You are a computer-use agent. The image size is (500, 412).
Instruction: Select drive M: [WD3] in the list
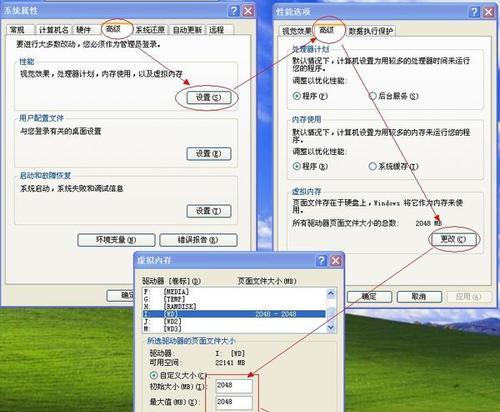(x=234, y=329)
